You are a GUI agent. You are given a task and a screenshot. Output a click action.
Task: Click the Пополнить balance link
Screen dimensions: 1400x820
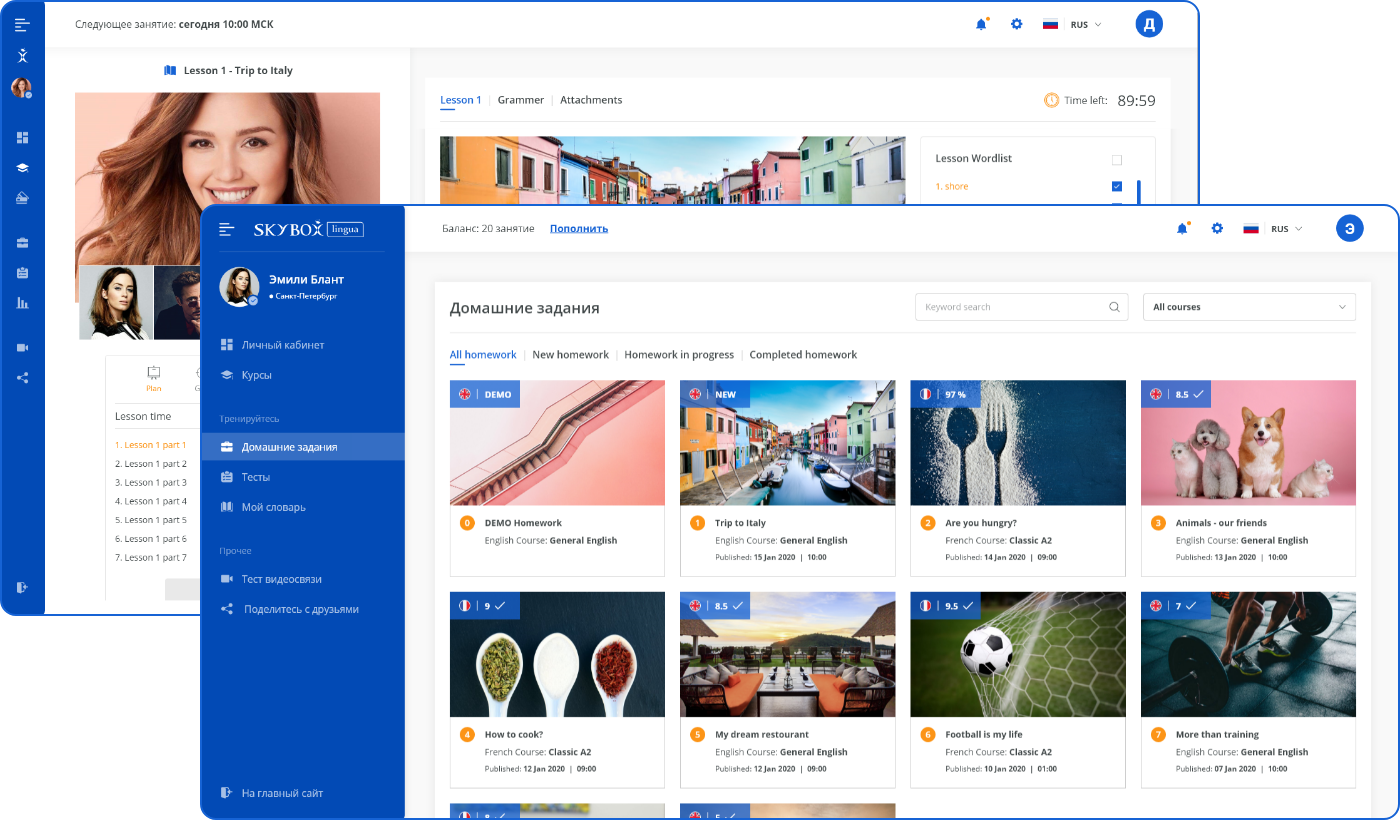click(x=579, y=228)
